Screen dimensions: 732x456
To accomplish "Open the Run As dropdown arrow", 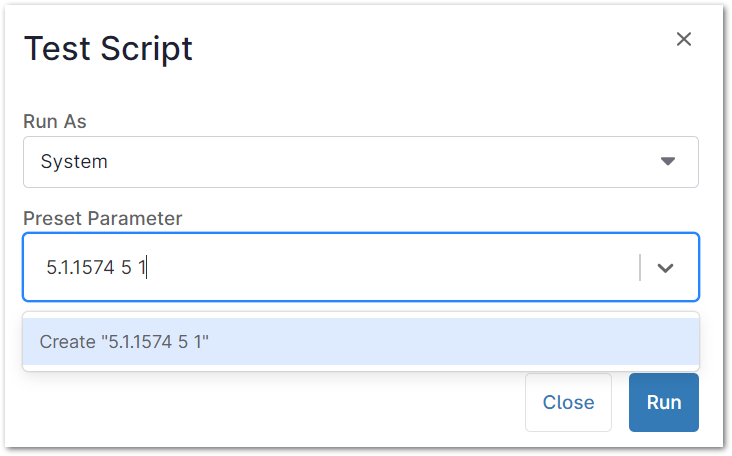I will pos(668,162).
